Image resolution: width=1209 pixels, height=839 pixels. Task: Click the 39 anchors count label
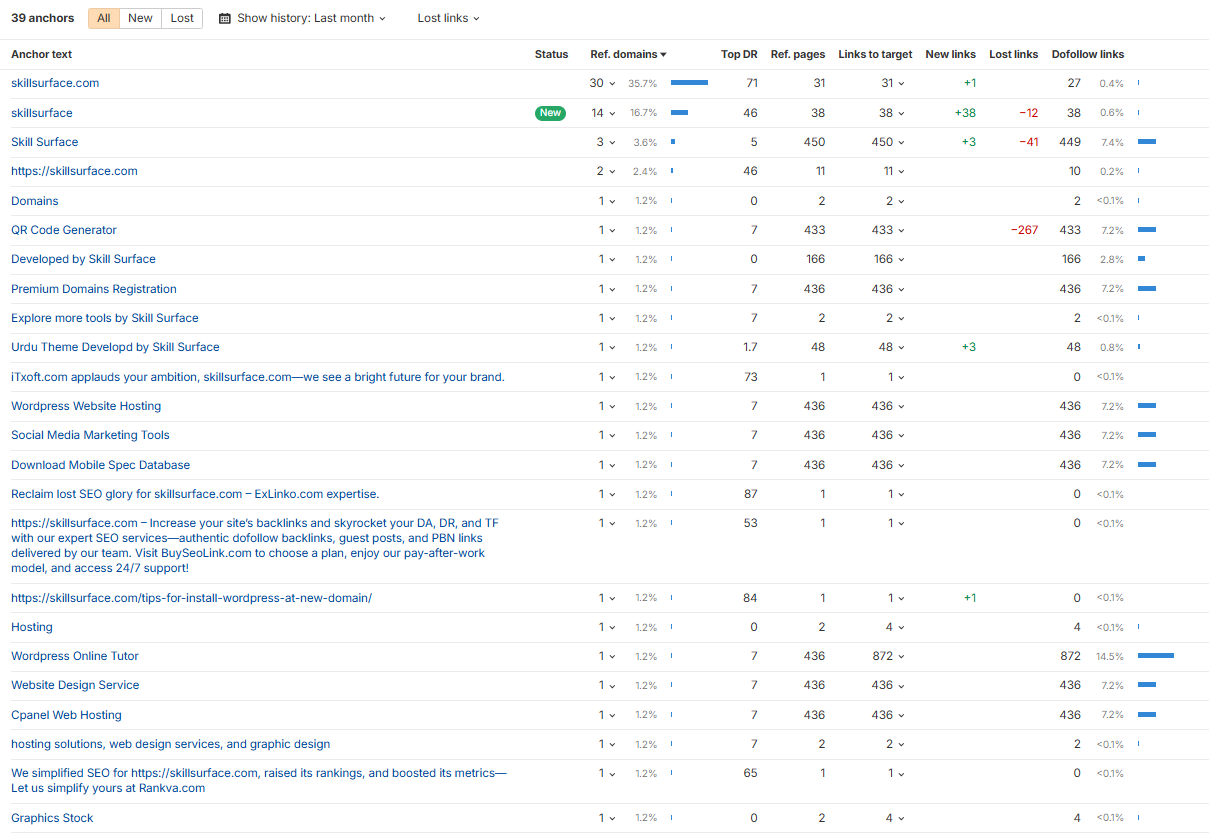[43, 18]
